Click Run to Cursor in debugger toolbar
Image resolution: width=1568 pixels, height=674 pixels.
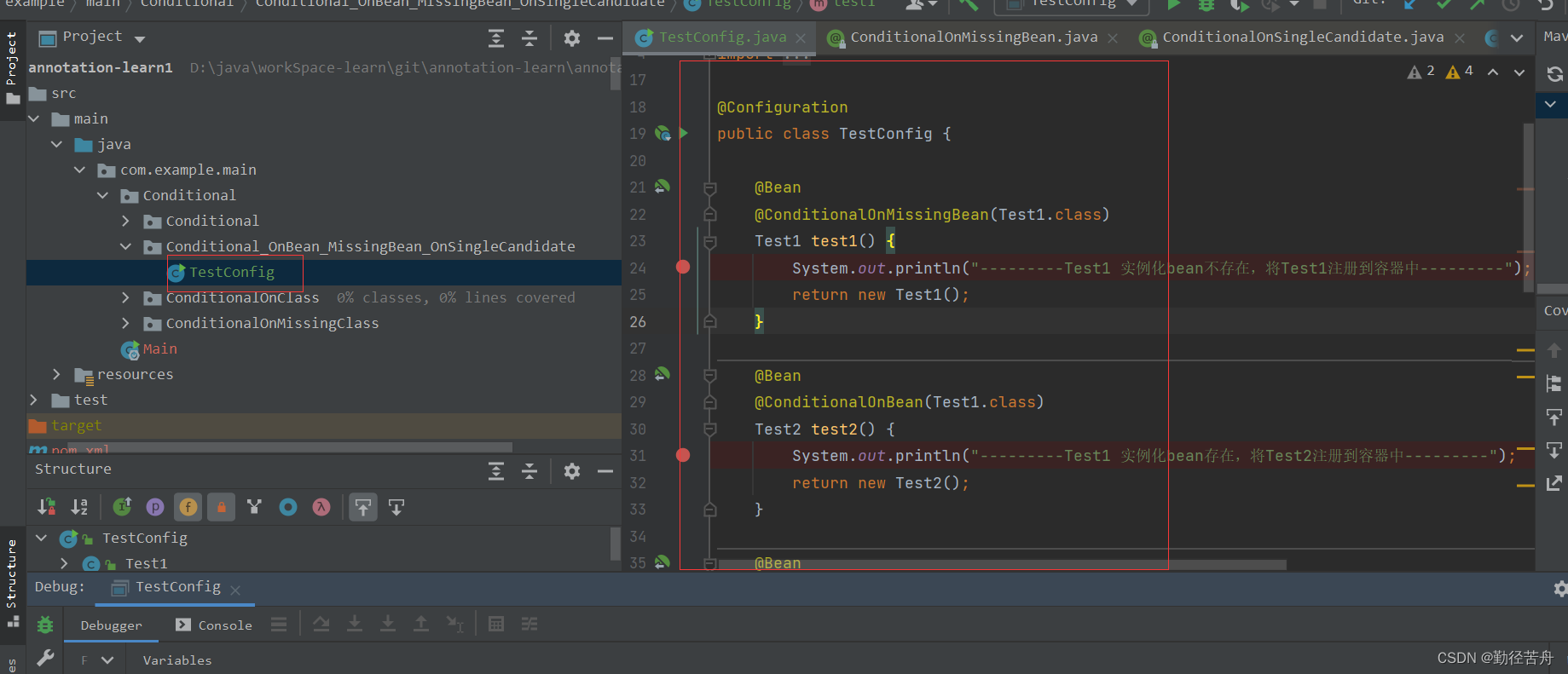tap(454, 625)
